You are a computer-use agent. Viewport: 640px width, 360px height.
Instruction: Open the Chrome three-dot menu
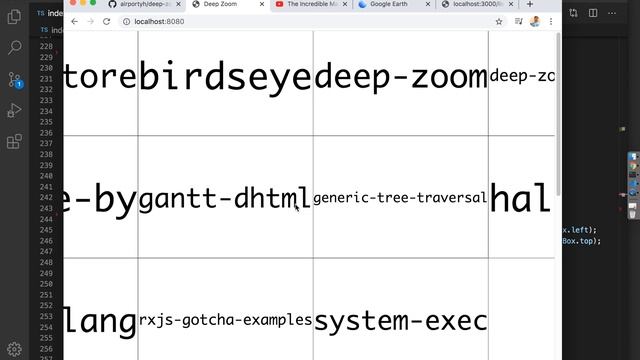[x=551, y=22]
